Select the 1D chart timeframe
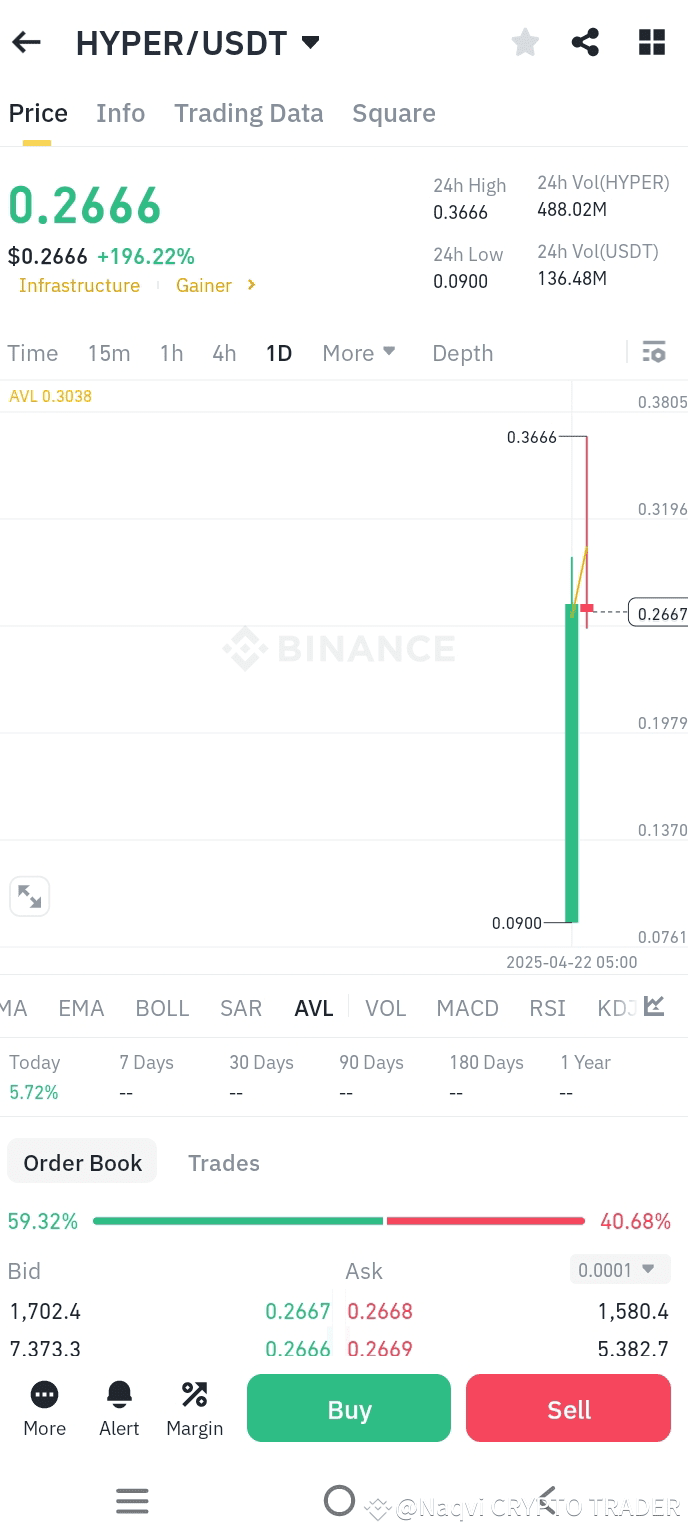The image size is (688, 1530). click(x=278, y=352)
